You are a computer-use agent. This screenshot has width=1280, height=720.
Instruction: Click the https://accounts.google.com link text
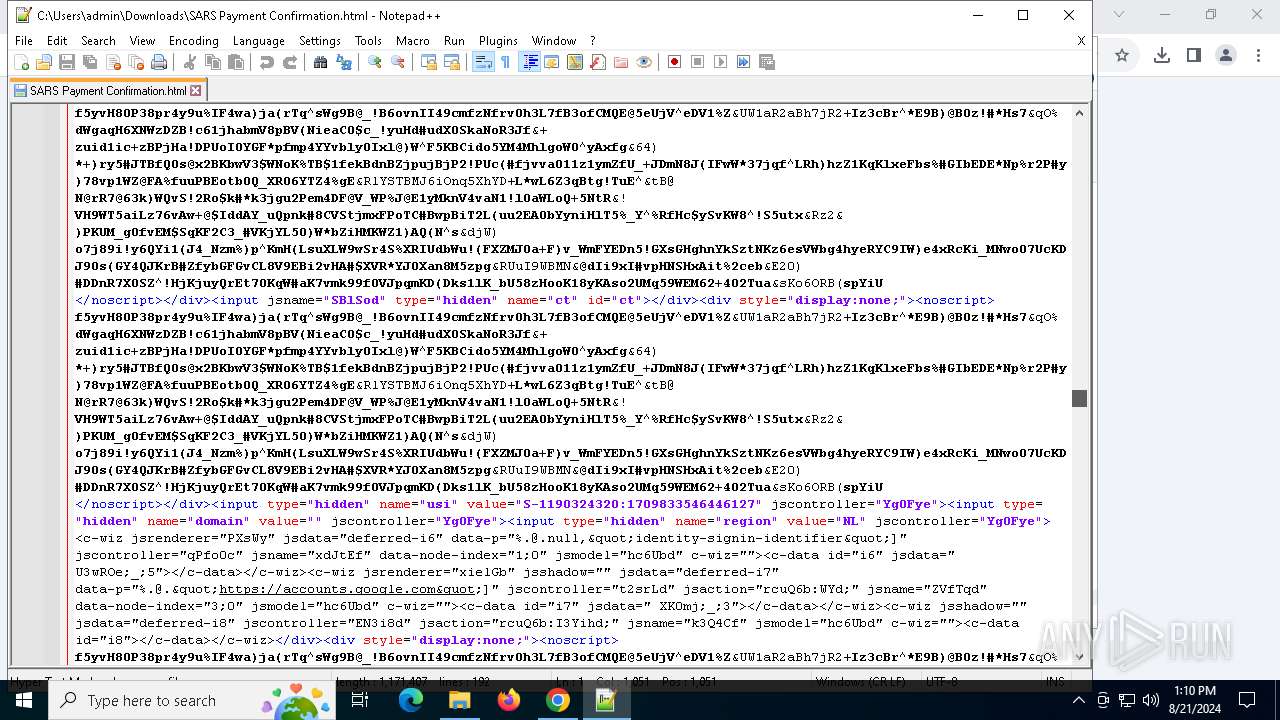coord(347,589)
